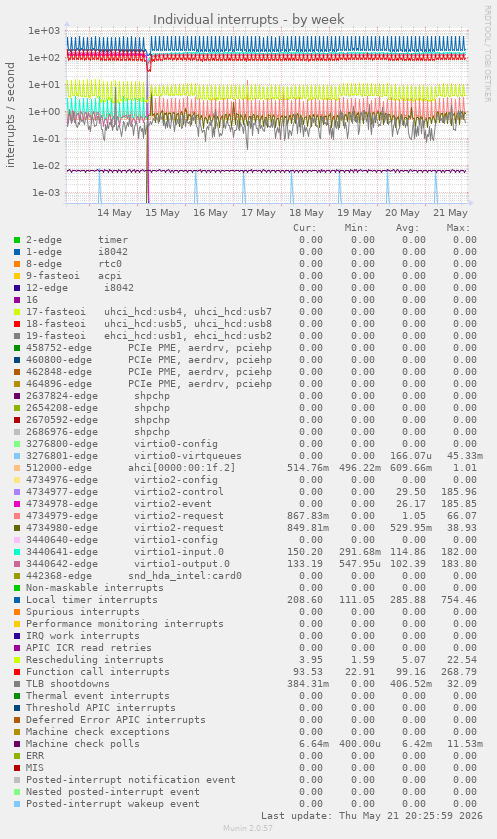Click the red swatch for Function call interrupts
The height and width of the screenshot is (839, 497).
click(17, 672)
